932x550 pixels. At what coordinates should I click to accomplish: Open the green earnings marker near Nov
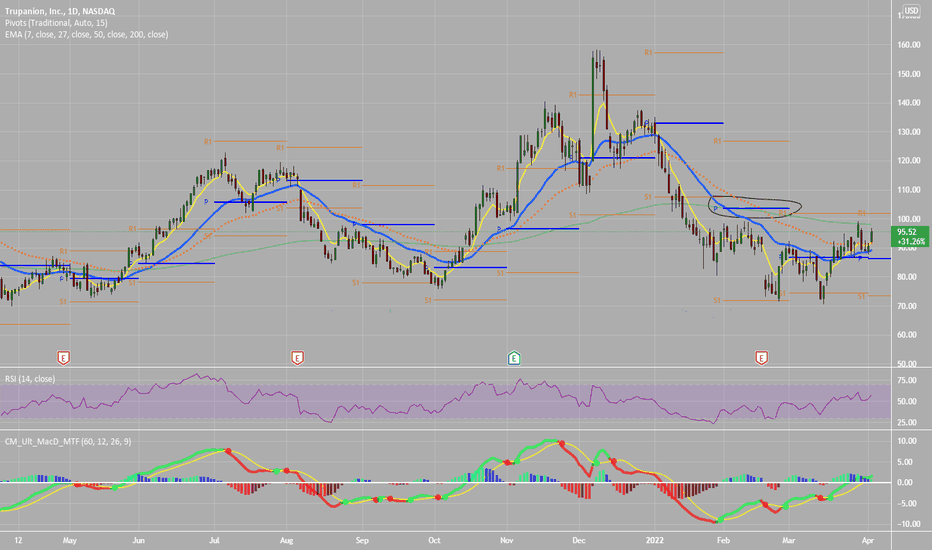coord(514,358)
